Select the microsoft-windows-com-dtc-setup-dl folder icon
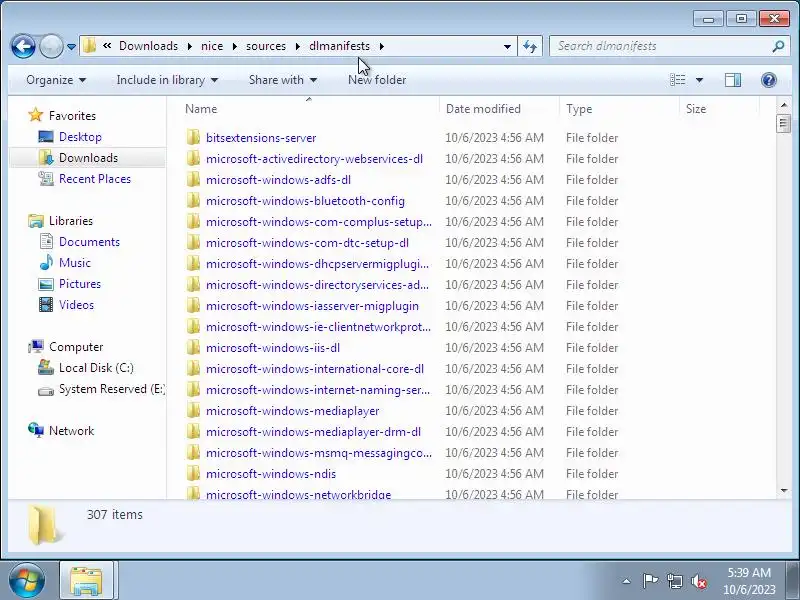The image size is (800, 600). pos(193,242)
